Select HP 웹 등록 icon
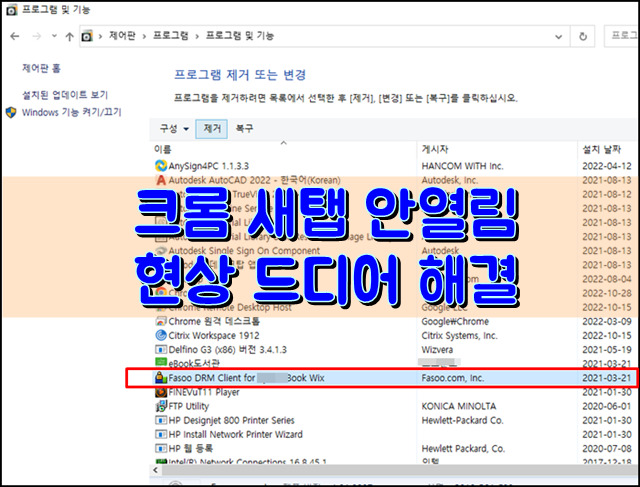640x487 pixels. click(x=161, y=448)
